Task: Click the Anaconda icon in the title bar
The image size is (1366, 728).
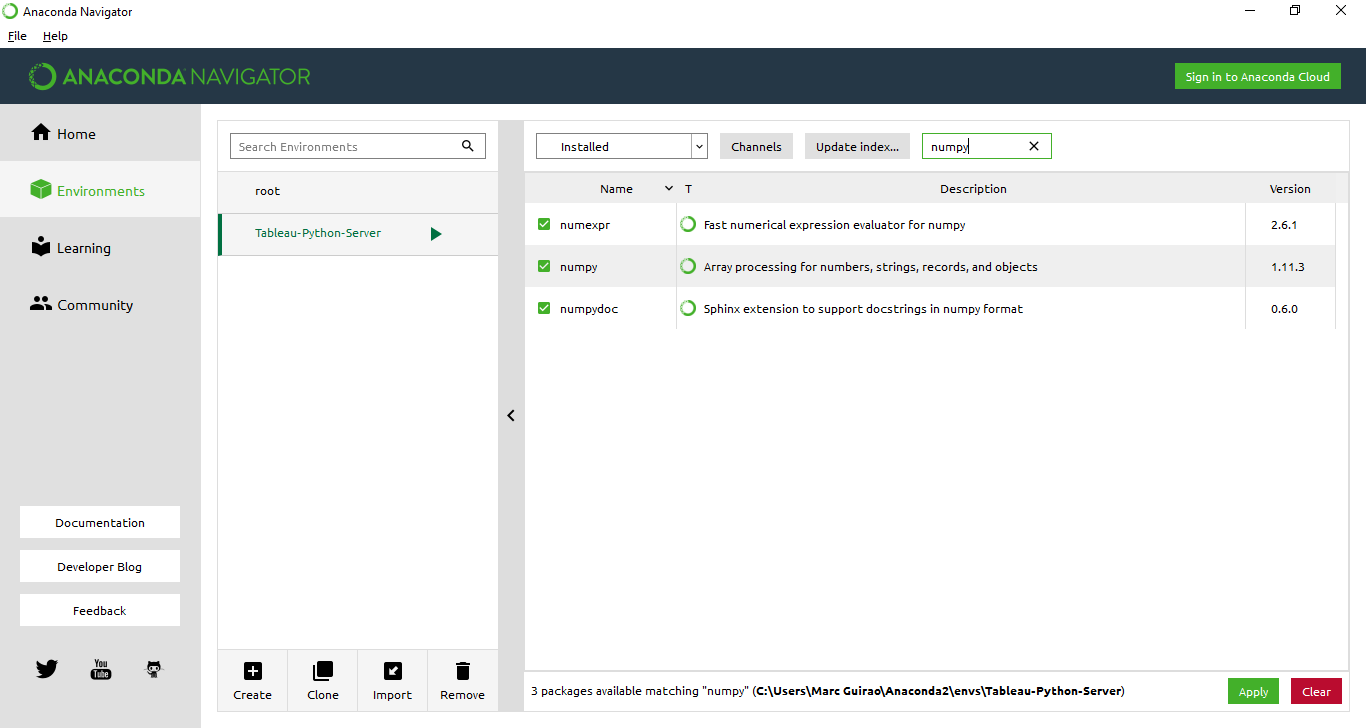Action: coord(10,11)
